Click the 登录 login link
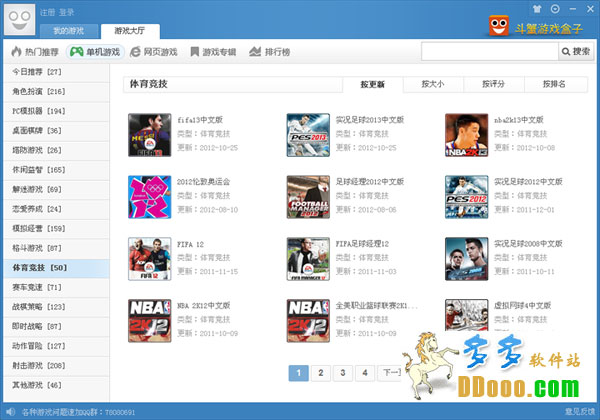 tap(67, 13)
